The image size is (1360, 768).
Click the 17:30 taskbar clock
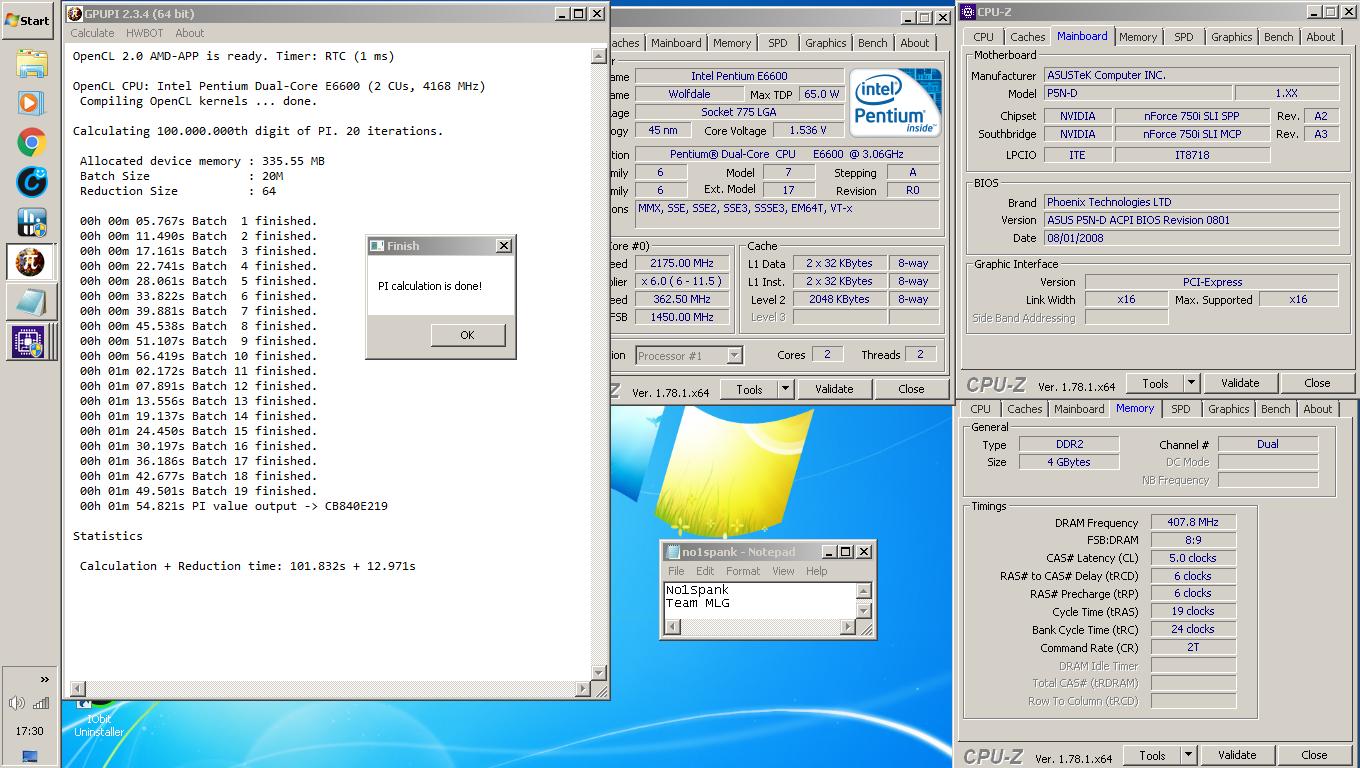[x=30, y=731]
